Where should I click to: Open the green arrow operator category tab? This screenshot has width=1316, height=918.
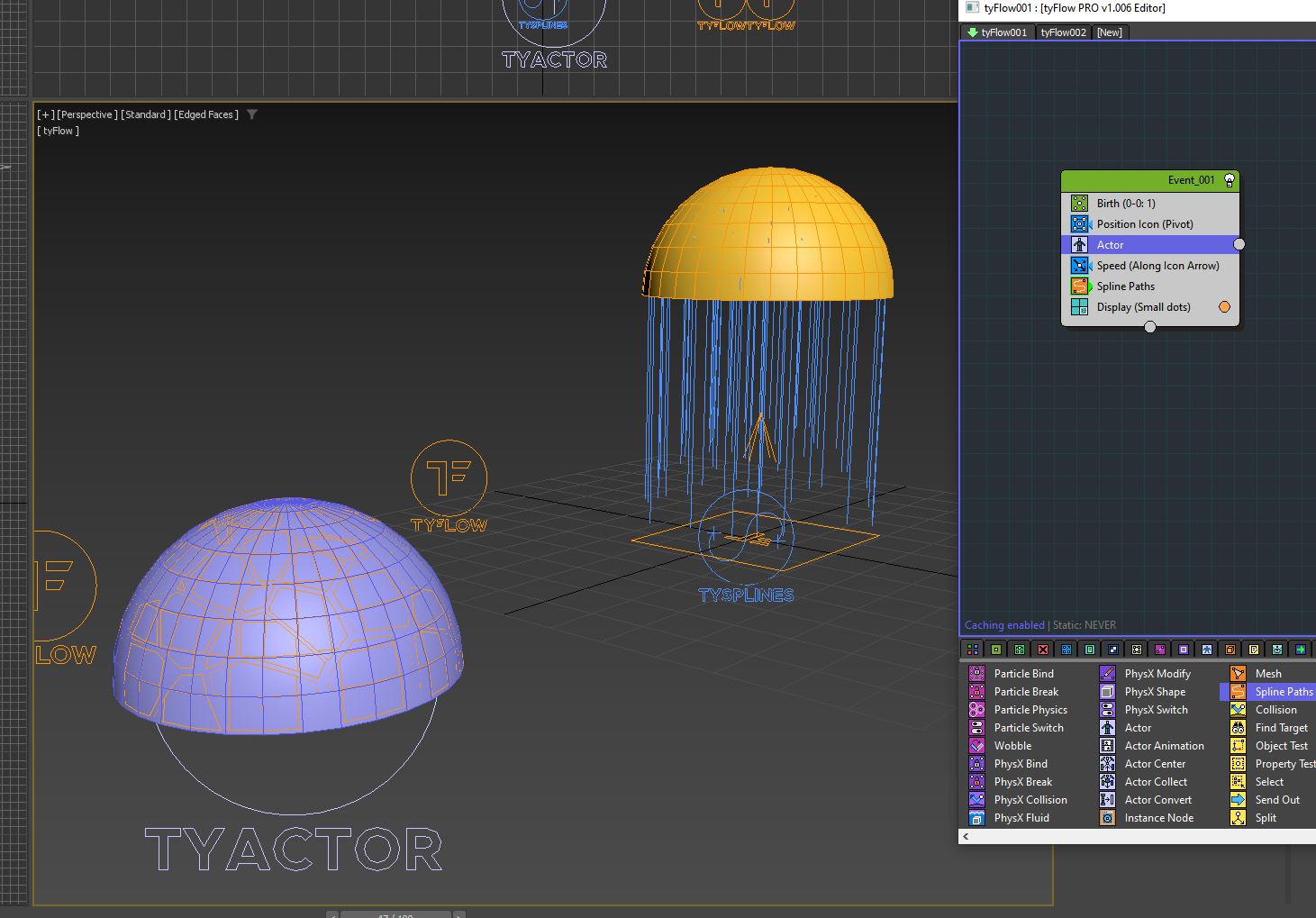point(1301,650)
